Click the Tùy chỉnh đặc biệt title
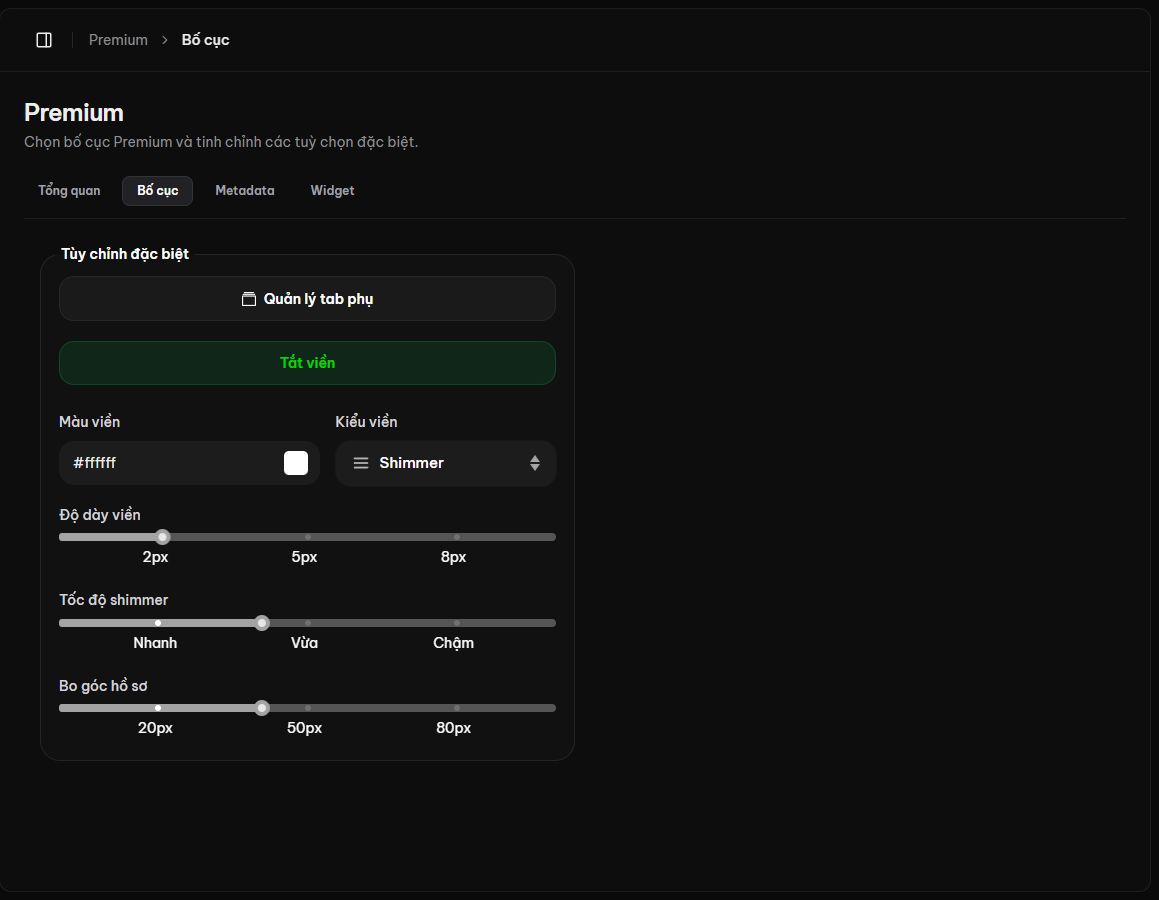The width and height of the screenshot is (1159, 900). (x=125, y=254)
